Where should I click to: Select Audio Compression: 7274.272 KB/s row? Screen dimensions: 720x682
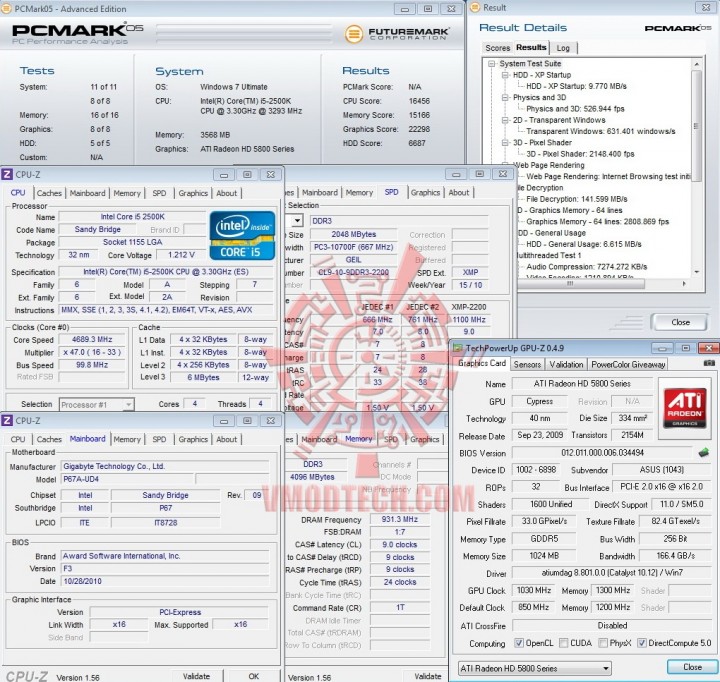tap(586, 266)
